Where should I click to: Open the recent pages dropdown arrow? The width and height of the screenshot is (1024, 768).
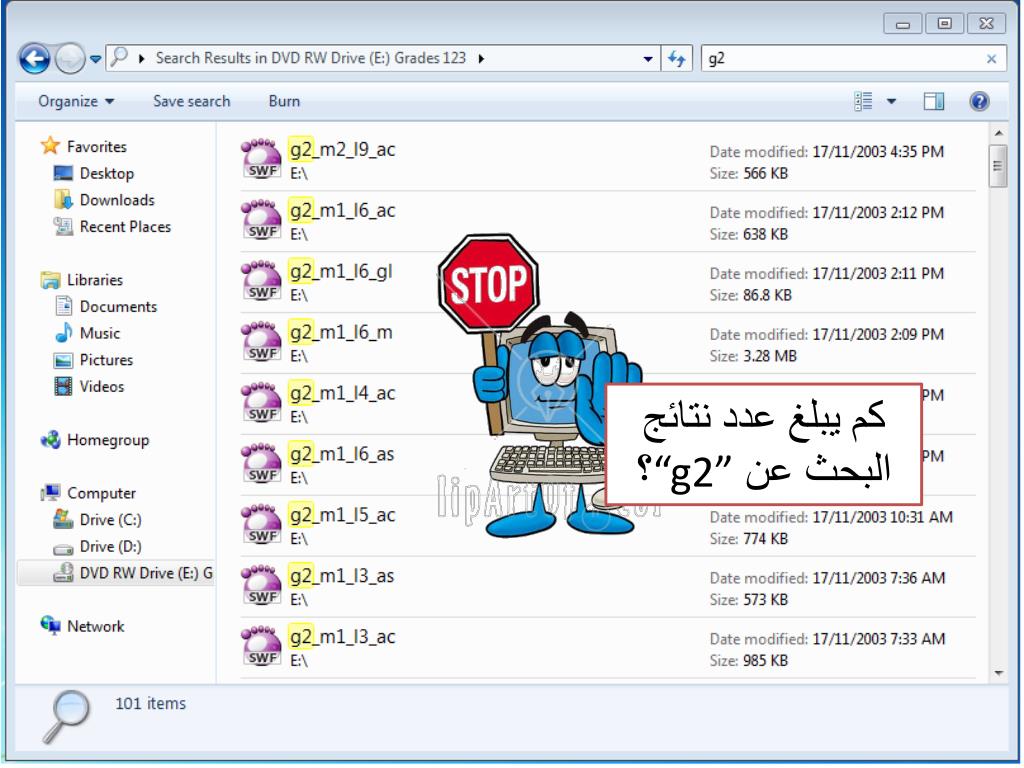(95, 59)
